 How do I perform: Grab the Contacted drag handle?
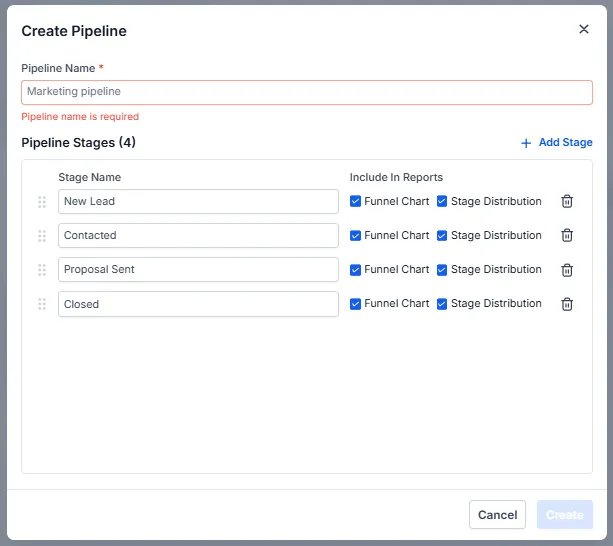pyautogui.click(x=42, y=236)
